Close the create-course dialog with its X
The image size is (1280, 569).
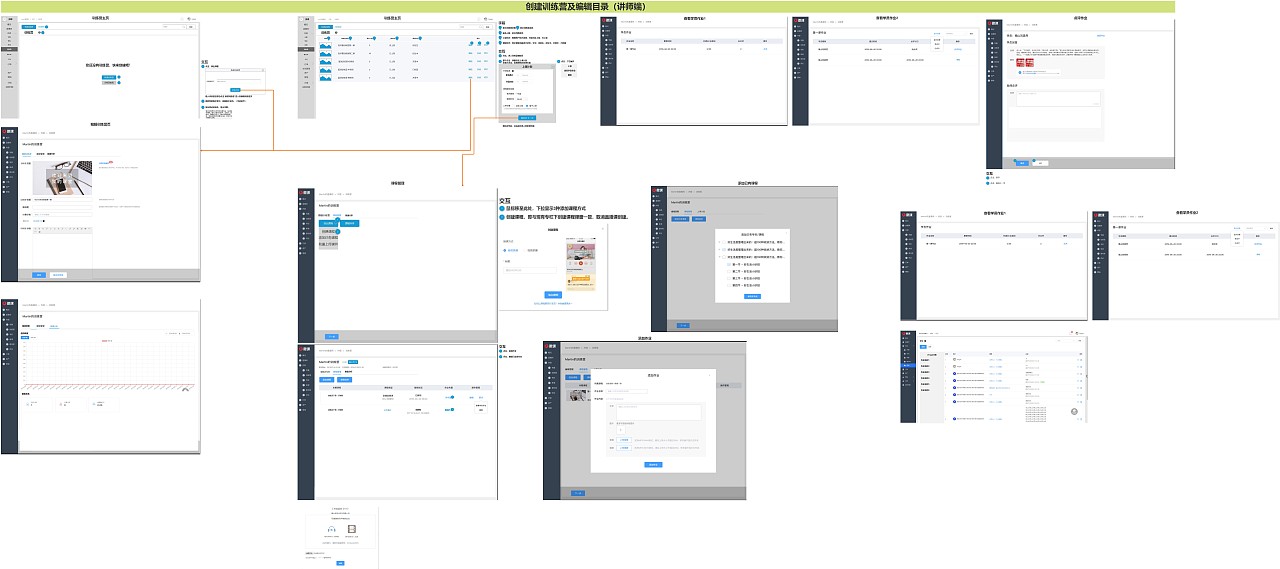coord(603,229)
